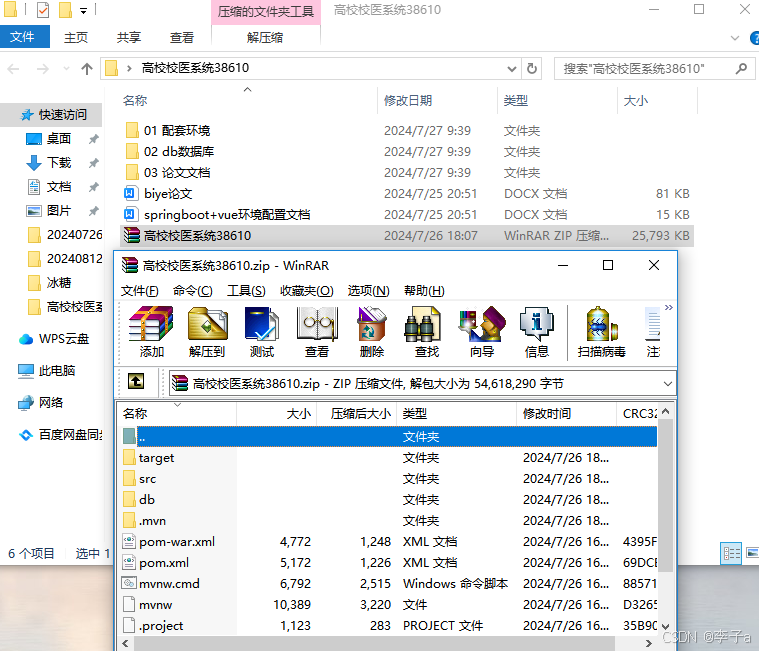Expand the ribbon chevron in Explorer
Screen dimensions: 759x651
735,38
